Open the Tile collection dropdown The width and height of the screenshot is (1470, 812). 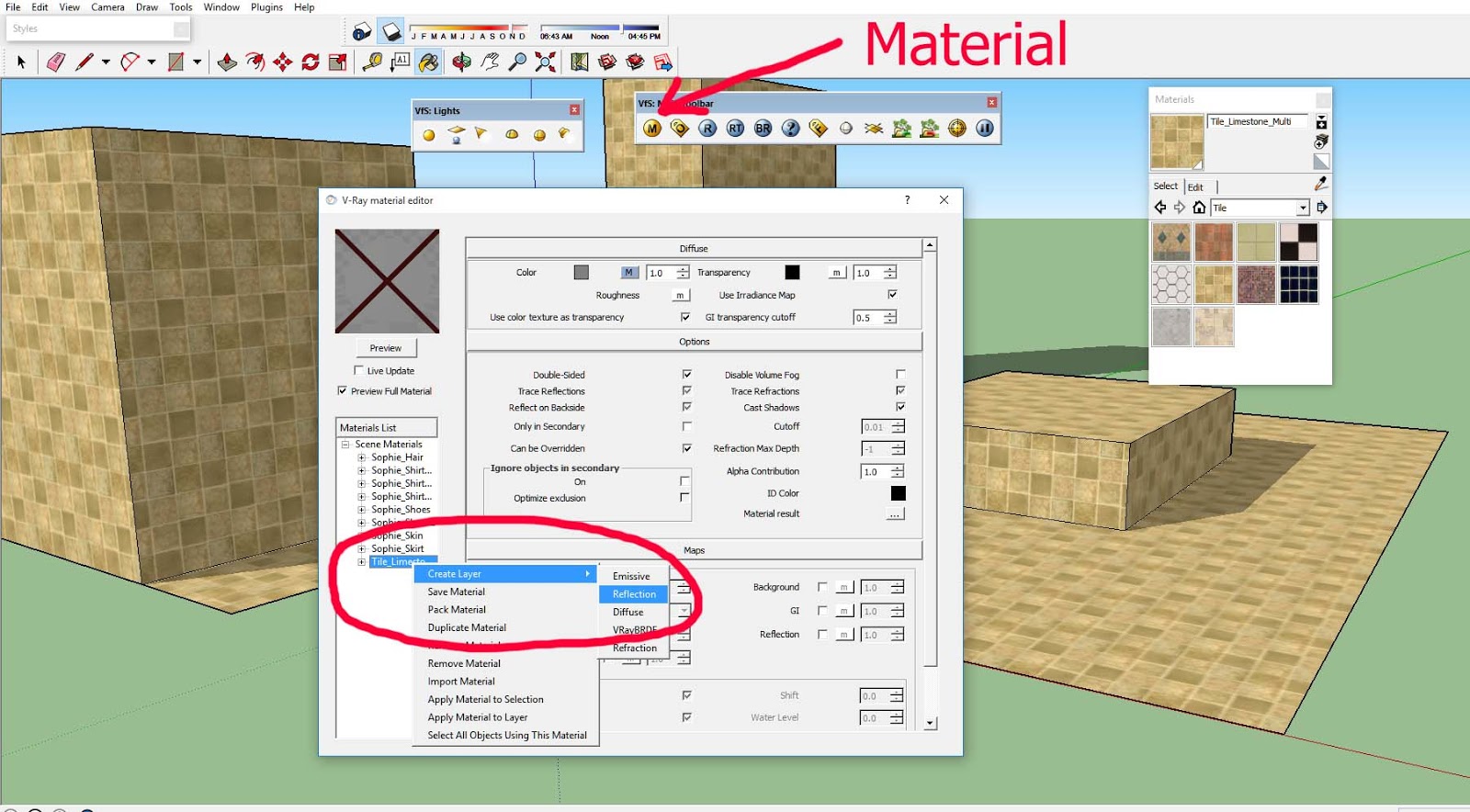click(1303, 208)
